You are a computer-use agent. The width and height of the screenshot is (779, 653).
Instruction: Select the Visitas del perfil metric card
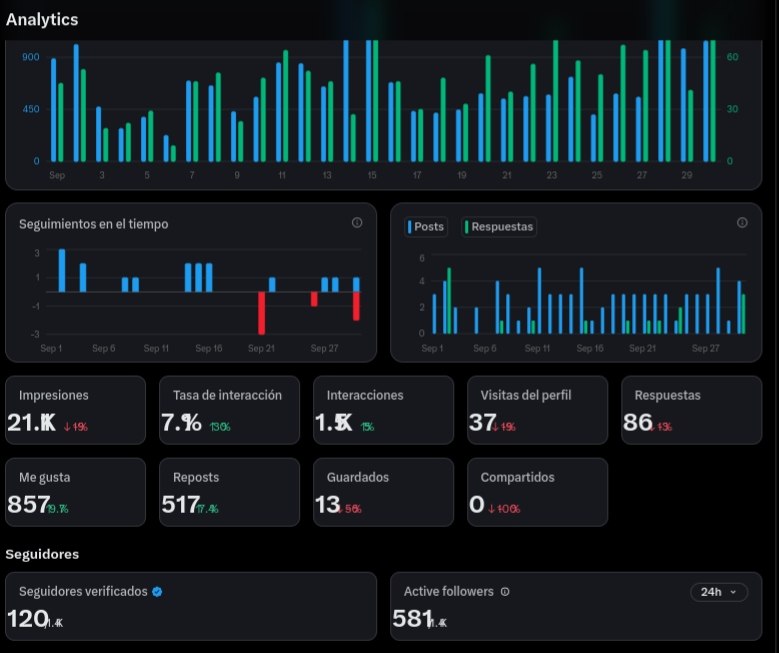pos(538,410)
